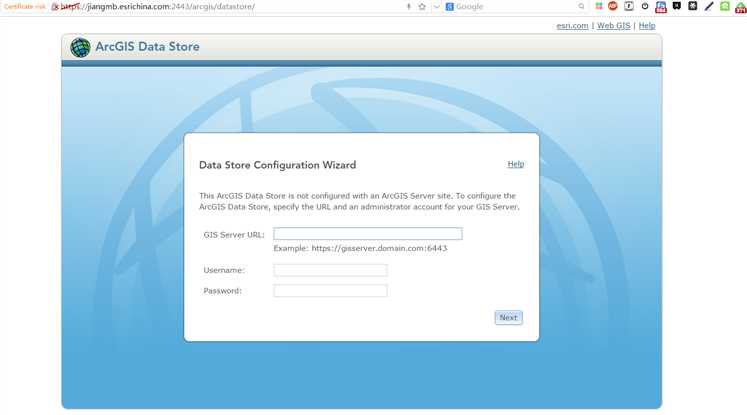Click the ArcGIS globe logo icon

(80, 47)
